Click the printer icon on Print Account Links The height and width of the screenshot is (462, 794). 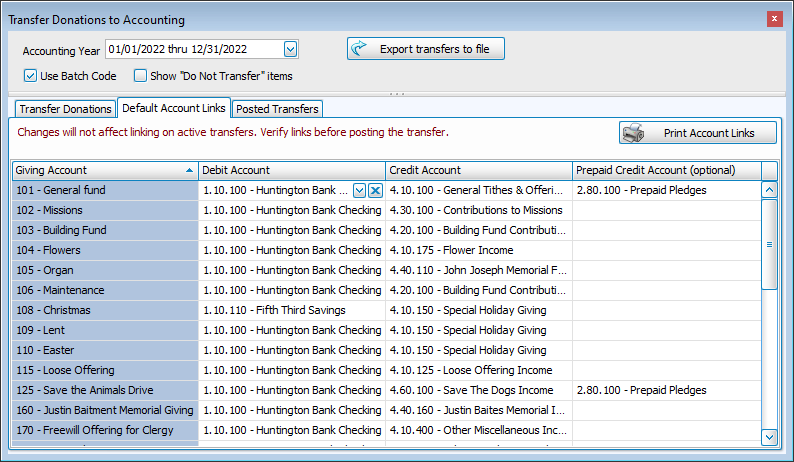632,133
